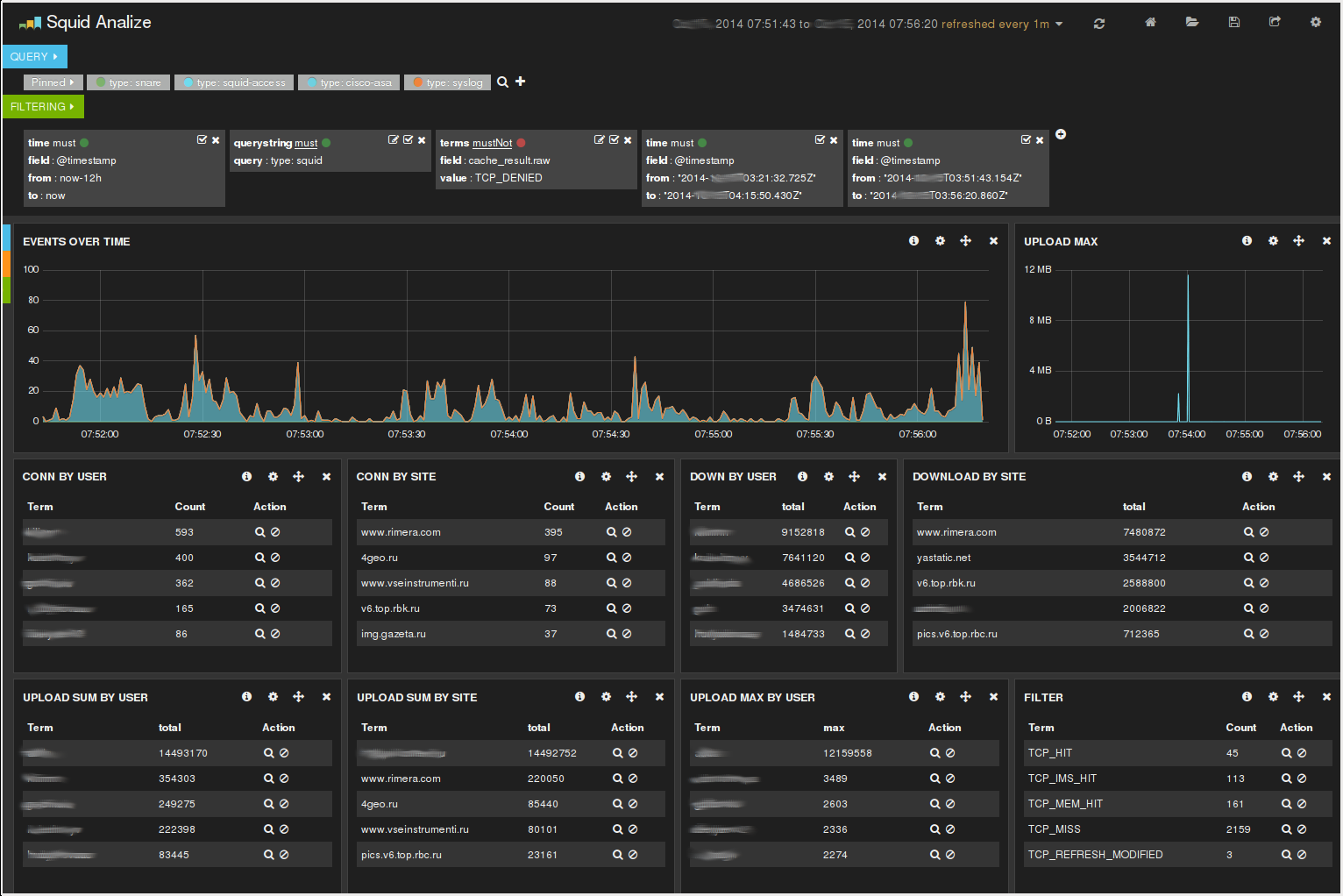Image resolution: width=1343 pixels, height=896 pixels.
Task: Click the save dashboard disk icon
Action: coord(1234,22)
